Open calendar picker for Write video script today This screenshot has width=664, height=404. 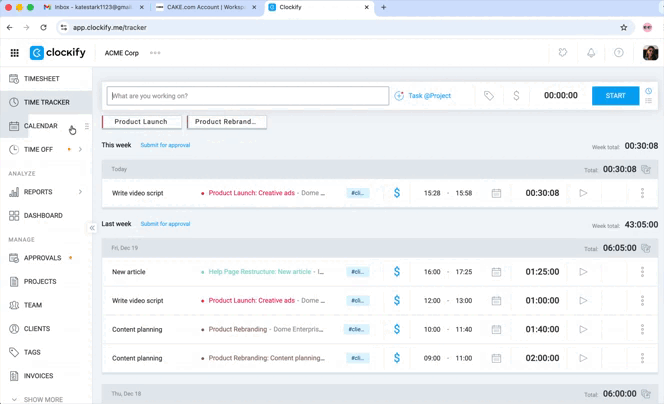pyautogui.click(x=496, y=193)
